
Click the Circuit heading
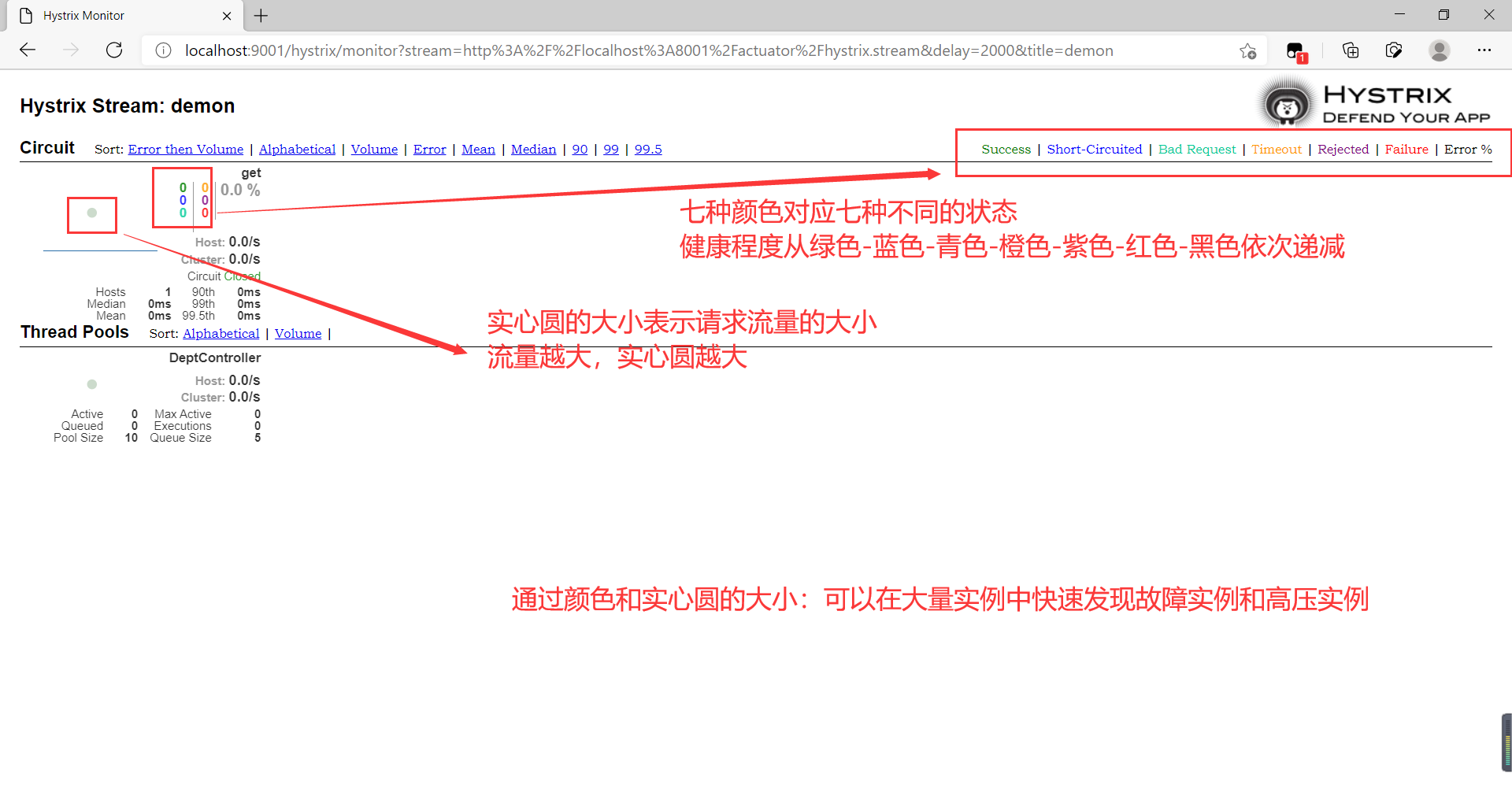tap(47, 148)
